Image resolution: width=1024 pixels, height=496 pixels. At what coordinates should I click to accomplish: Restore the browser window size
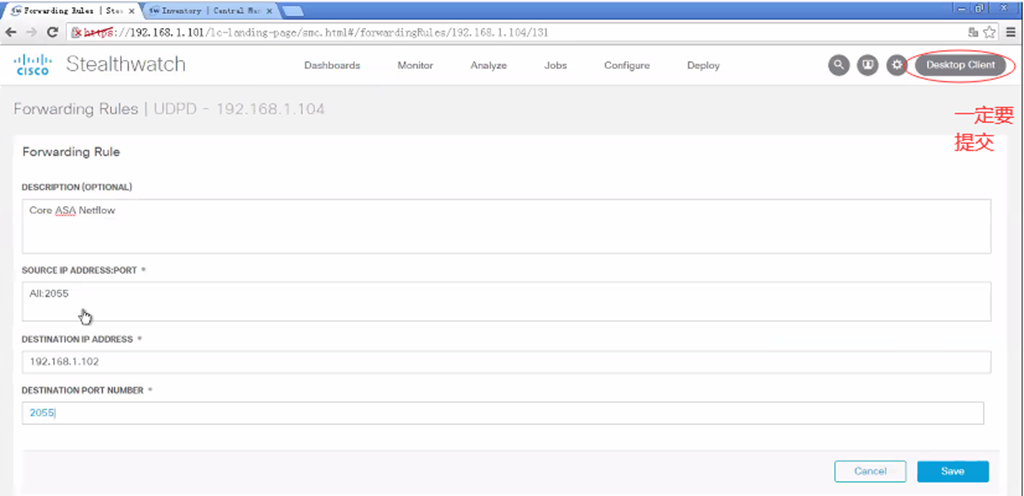coord(980,8)
